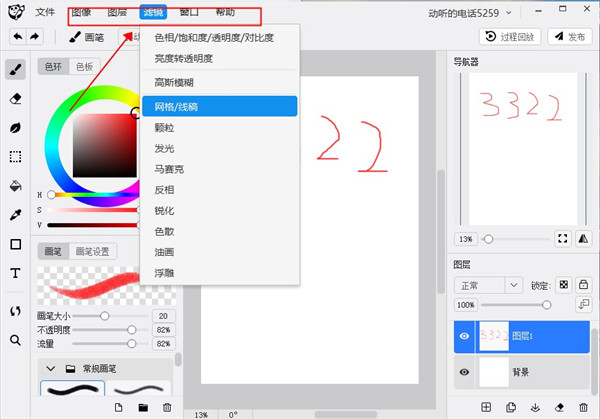Select the brush tool in left toolbar
Image resolution: width=600 pixels, height=419 pixels.
(x=15, y=70)
